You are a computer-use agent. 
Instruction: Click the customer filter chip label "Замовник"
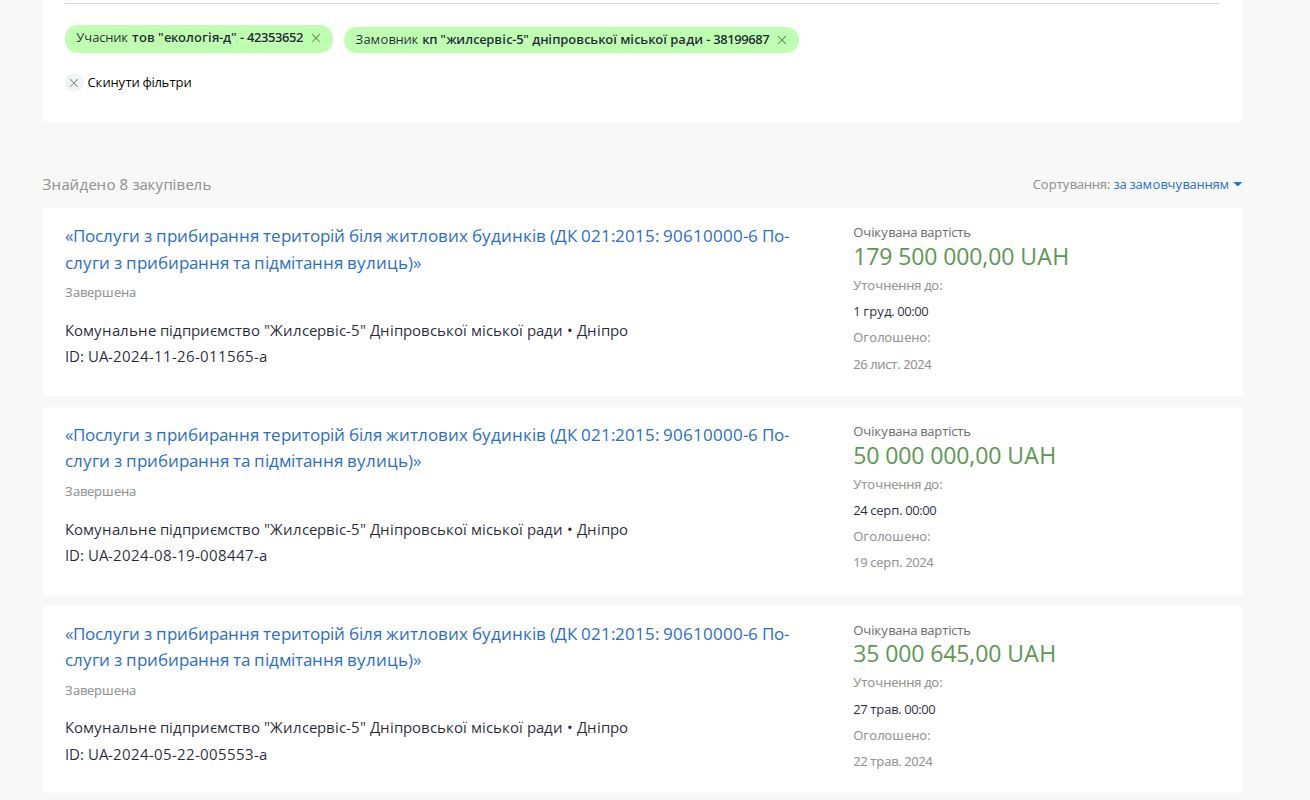(386, 40)
